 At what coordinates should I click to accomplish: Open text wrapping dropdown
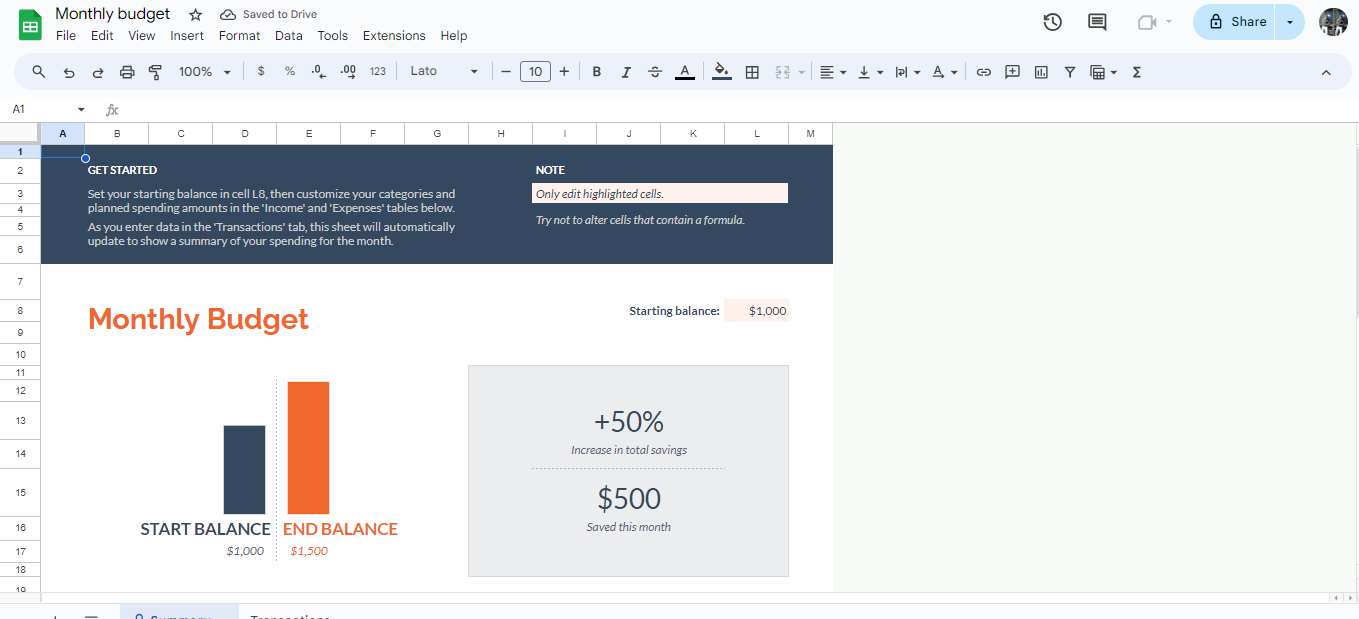pos(907,72)
